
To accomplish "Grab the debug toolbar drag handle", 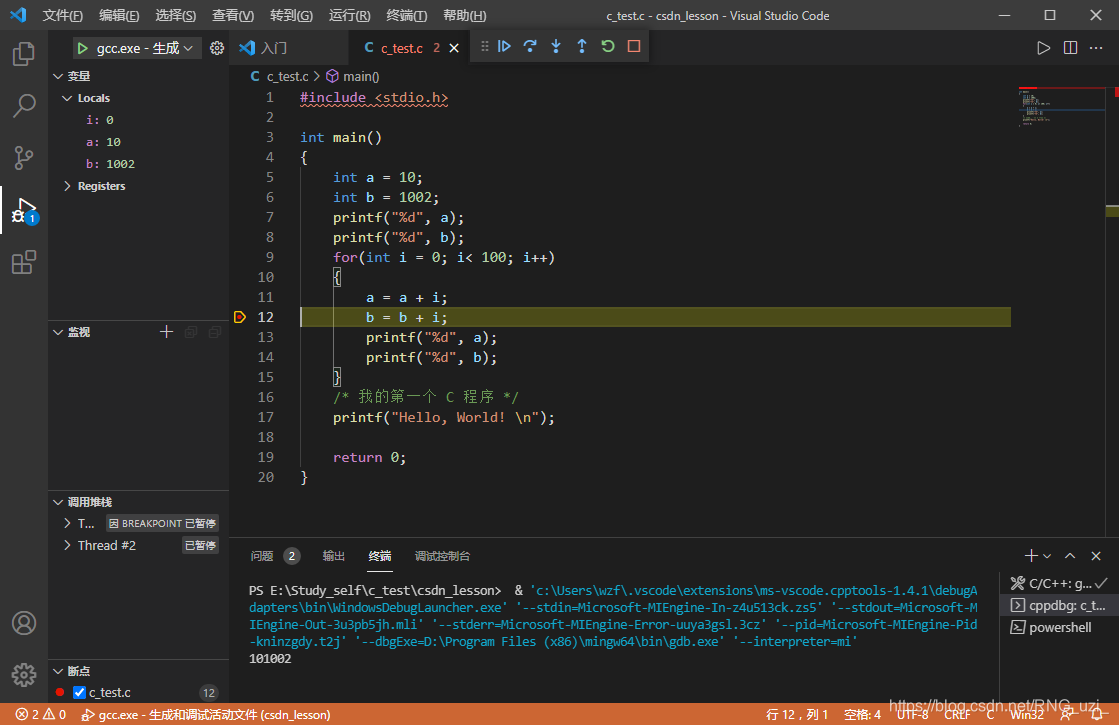I will point(485,46).
